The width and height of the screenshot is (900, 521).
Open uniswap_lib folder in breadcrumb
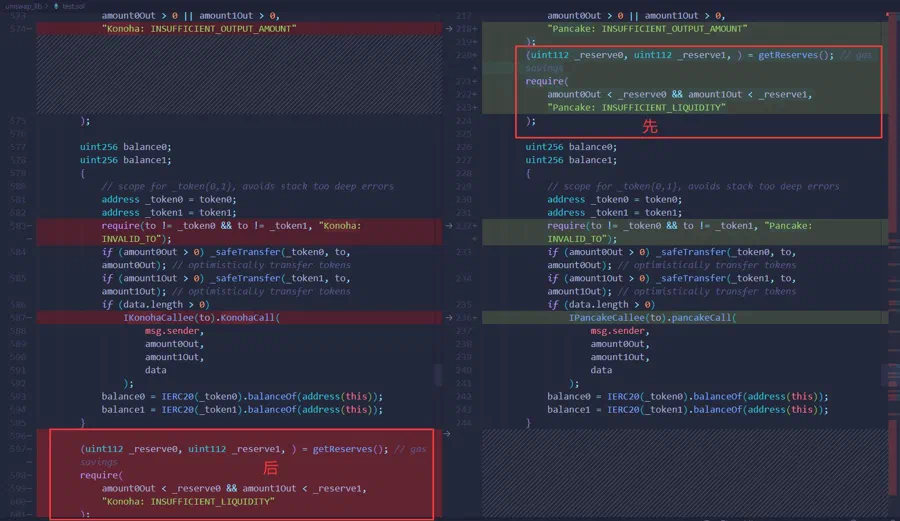[24, 6]
